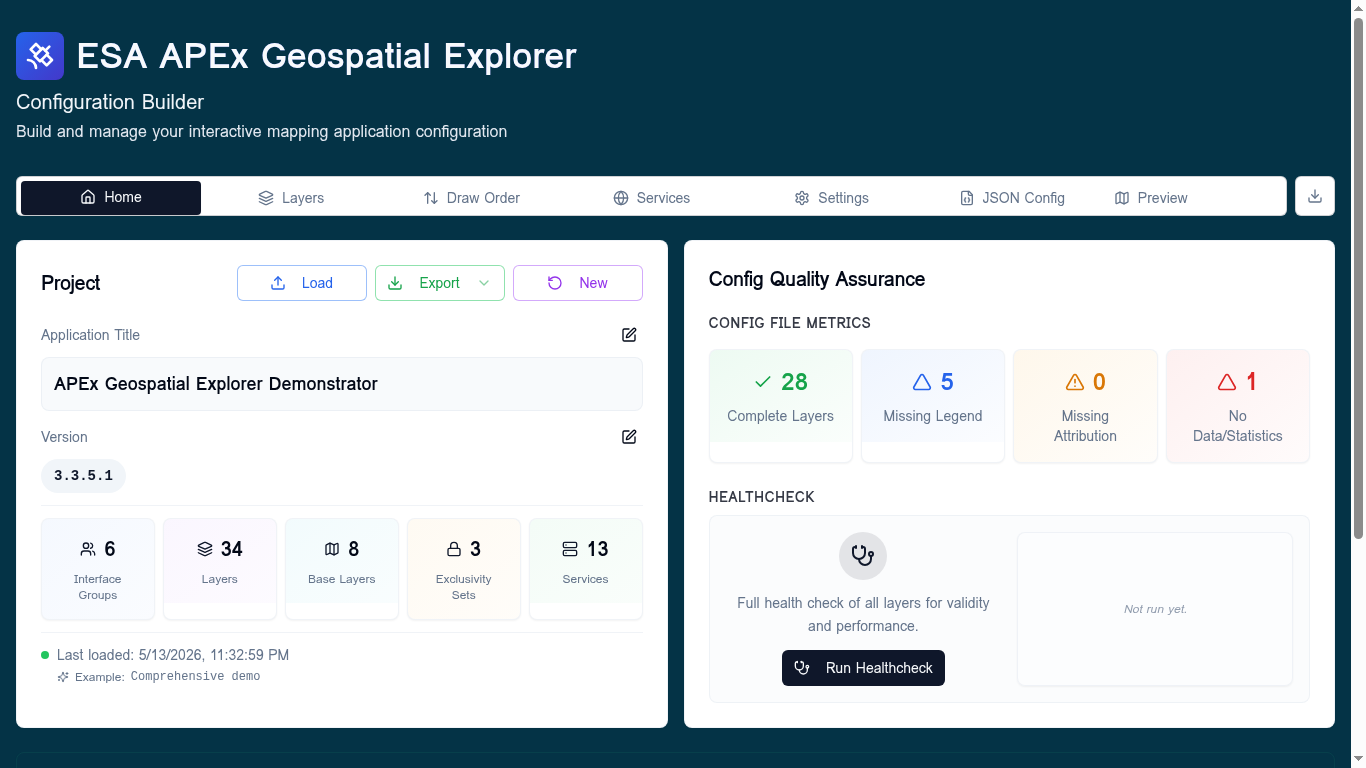The image size is (1366, 768).
Task: Click the 34 Layers count value
Action: pos(232,549)
